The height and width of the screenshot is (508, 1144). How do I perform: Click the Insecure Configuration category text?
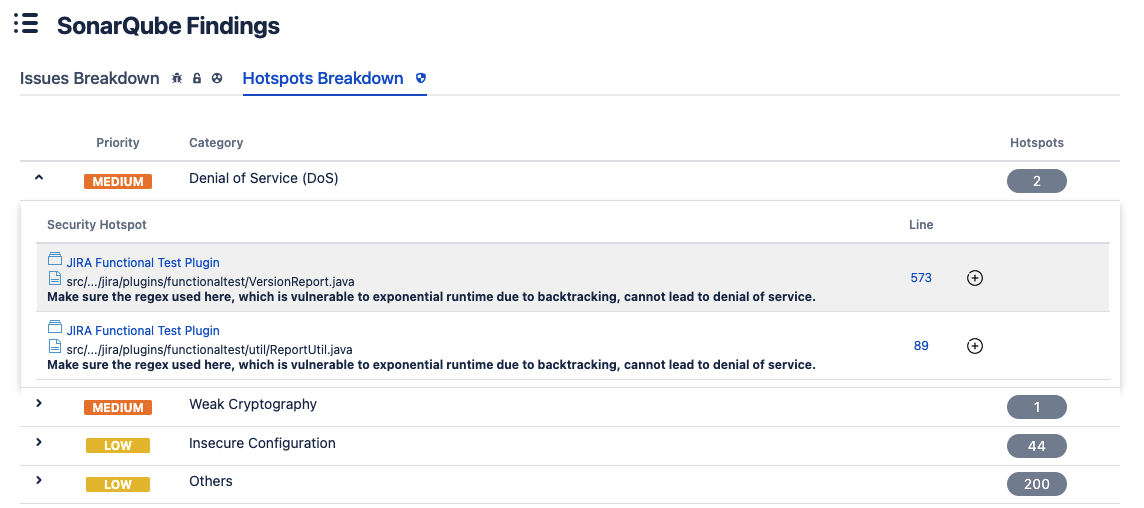coord(262,443)
